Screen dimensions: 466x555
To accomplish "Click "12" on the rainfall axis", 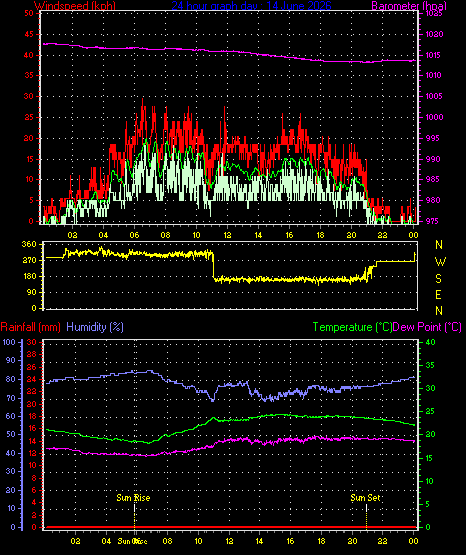I will [32, 453].
